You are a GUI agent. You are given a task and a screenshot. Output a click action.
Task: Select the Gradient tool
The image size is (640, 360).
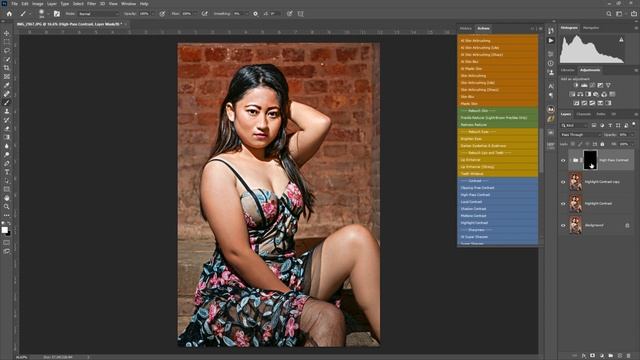[x=7, y=137]
